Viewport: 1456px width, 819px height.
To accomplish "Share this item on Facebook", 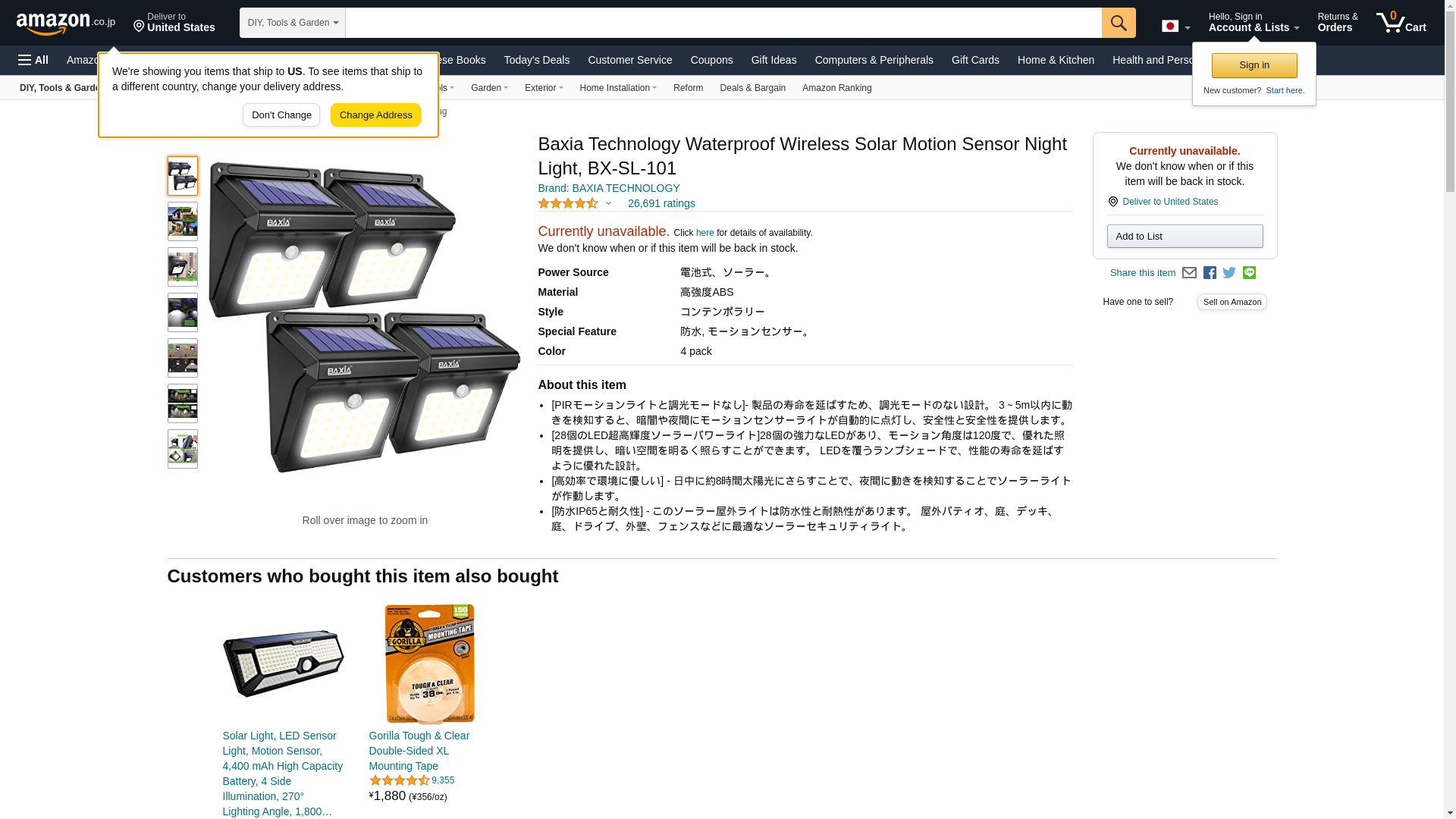I will [x=1210, y=273].
